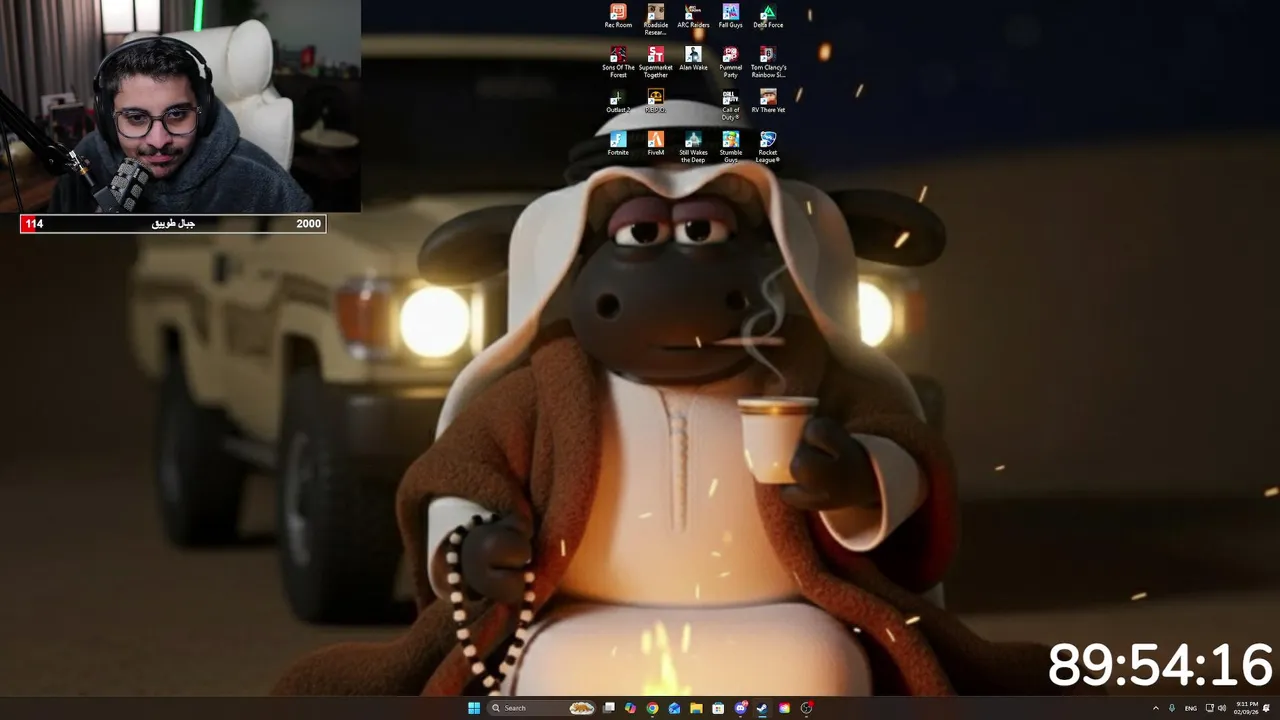Switch to Discord in the taskbar
The width and height of the screenshot is (1280, 720).
(x=740, y=708)
